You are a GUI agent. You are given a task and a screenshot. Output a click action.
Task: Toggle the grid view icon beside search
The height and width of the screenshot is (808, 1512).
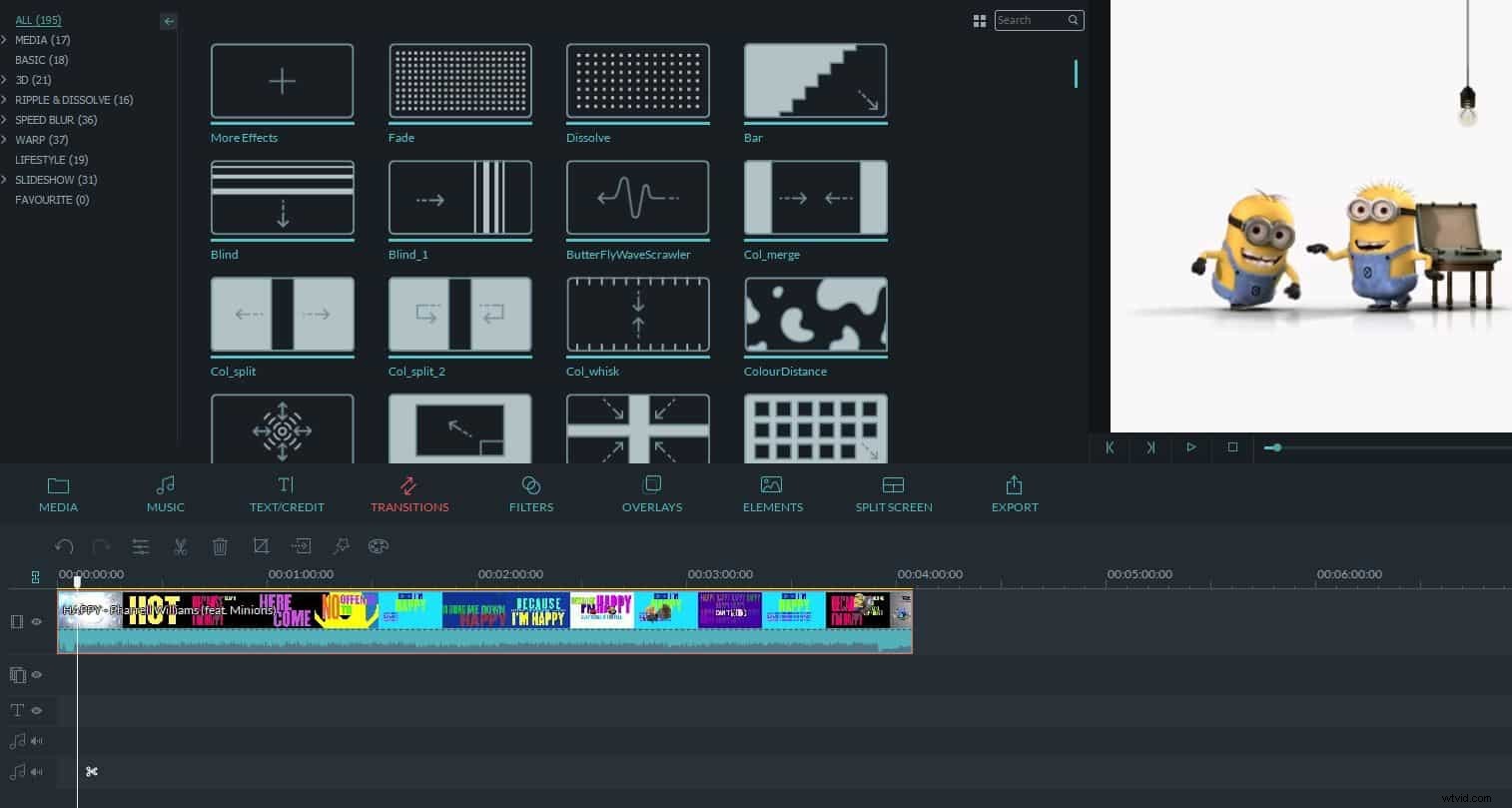(980, 20)
